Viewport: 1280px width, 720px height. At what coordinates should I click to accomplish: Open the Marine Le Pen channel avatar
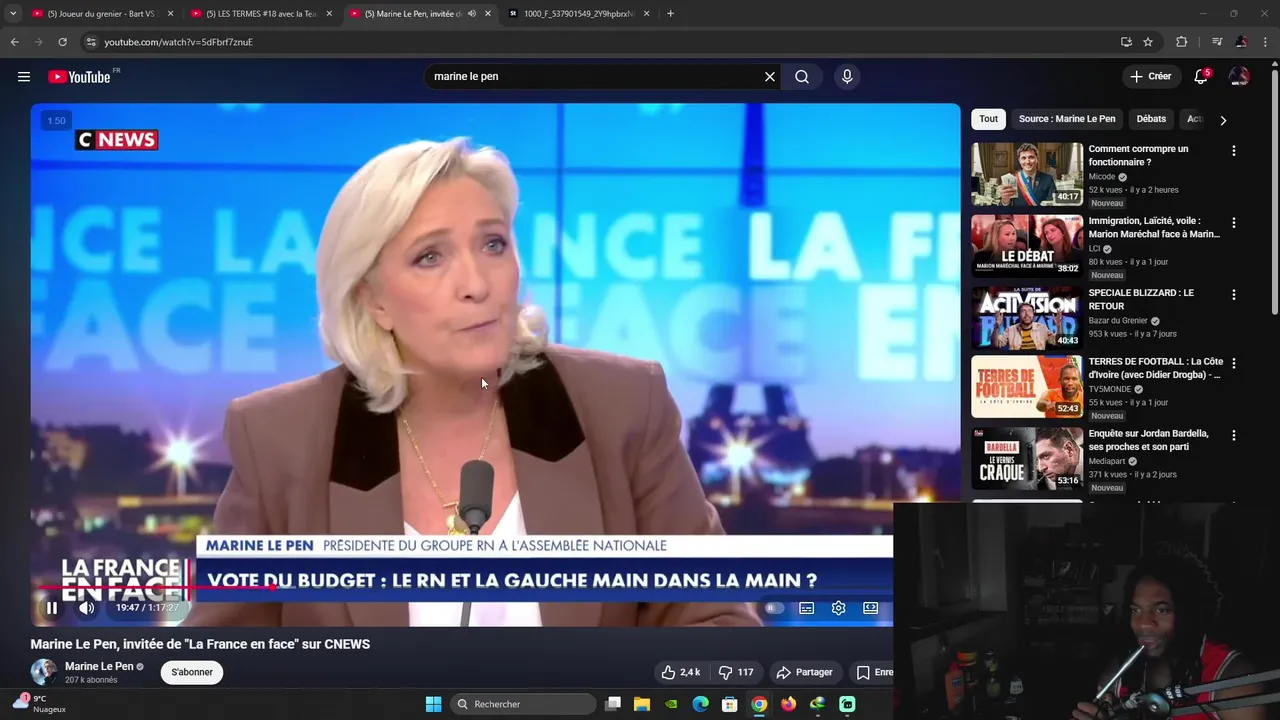pyautogui.click(x=43, y=672)
